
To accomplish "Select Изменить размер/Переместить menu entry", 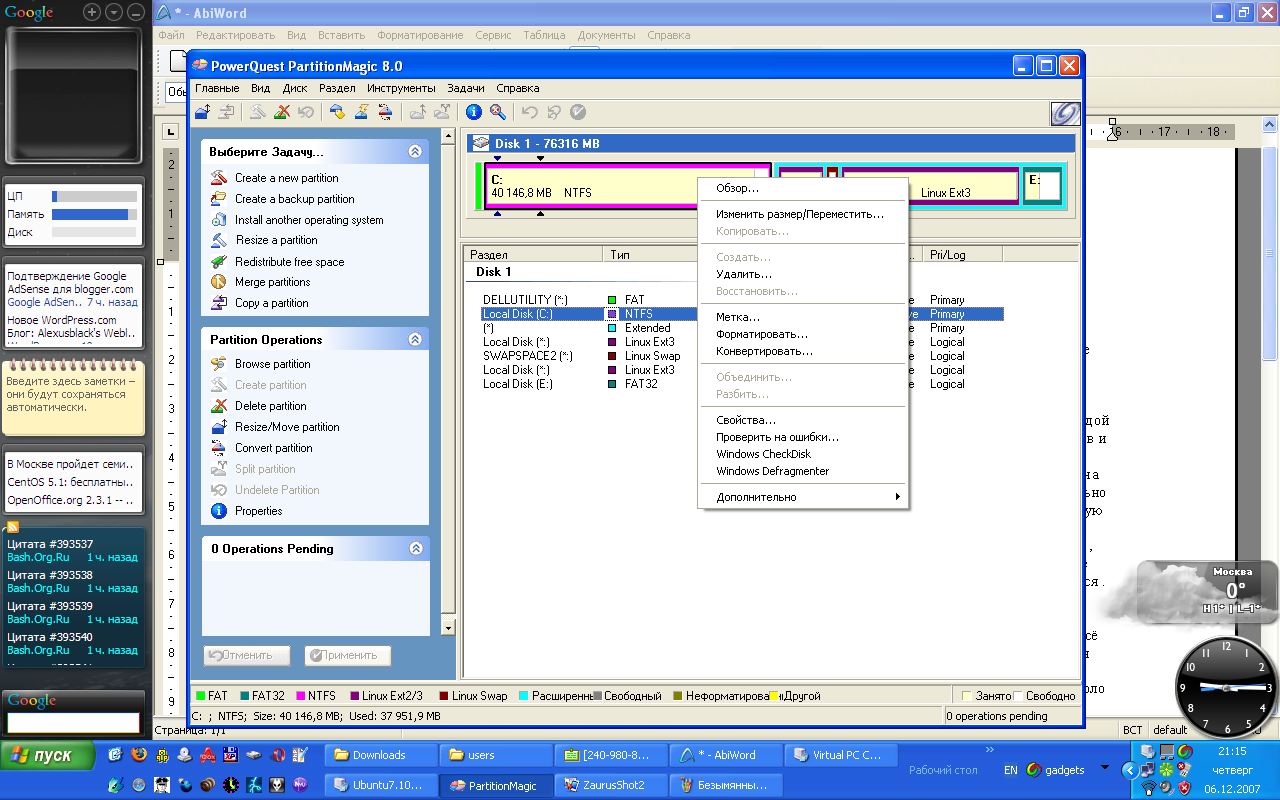I will click(803, 214).
